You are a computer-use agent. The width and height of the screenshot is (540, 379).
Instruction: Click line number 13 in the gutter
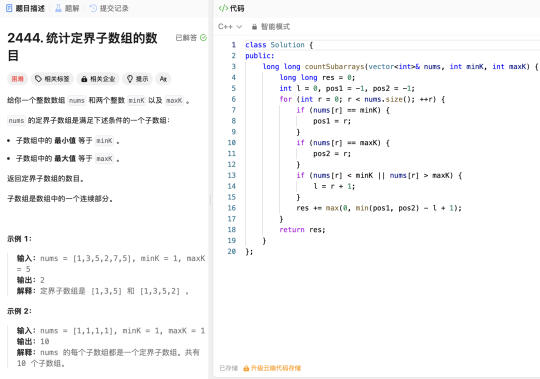click(x=231, y=175)
